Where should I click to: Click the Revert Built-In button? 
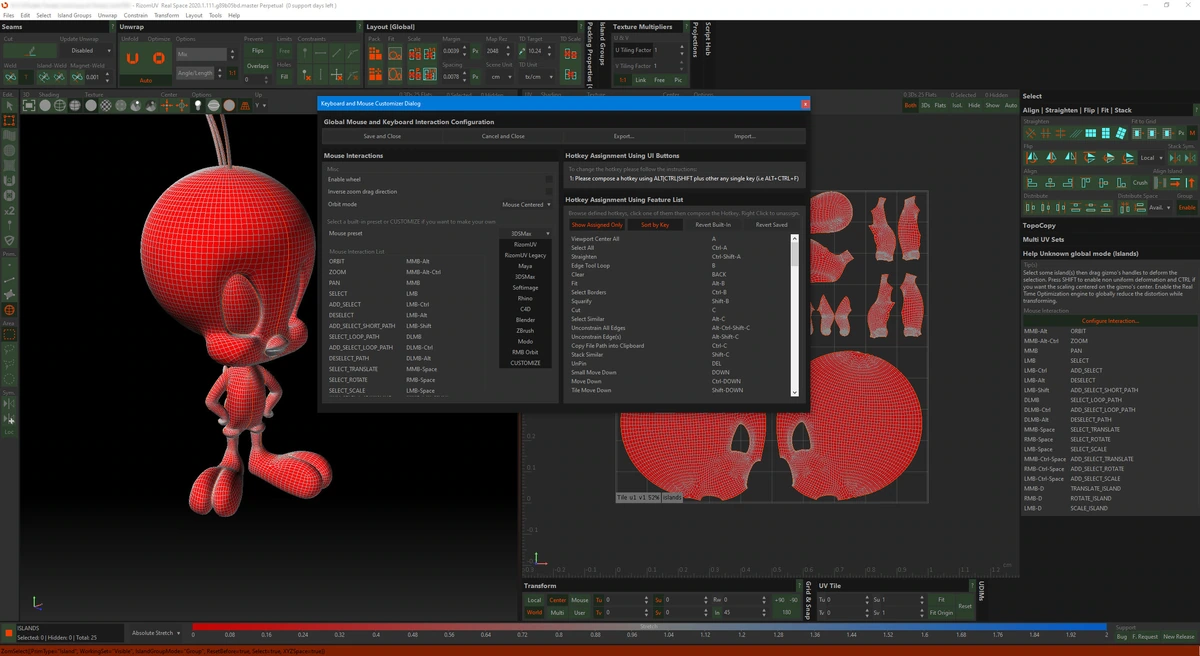(713, 225)
